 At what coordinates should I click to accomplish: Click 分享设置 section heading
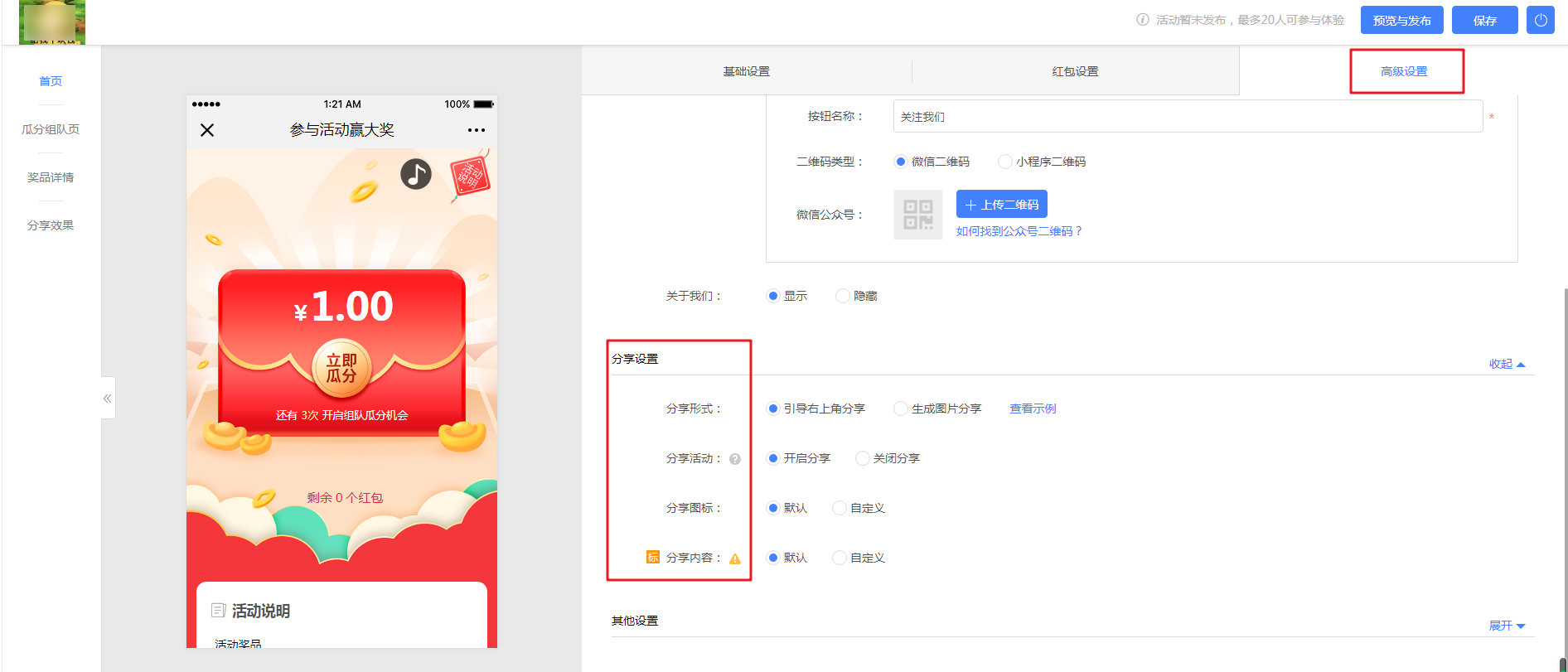pos(635,359)
